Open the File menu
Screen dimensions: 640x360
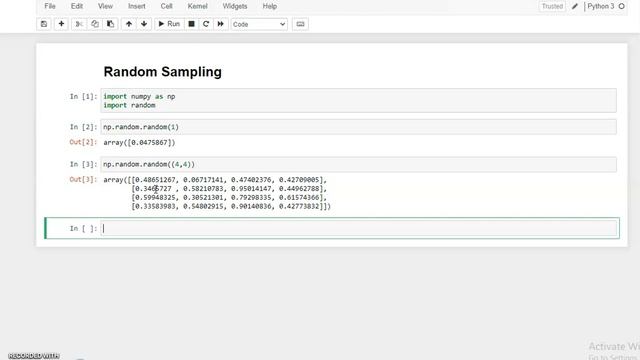coord(50,6)
